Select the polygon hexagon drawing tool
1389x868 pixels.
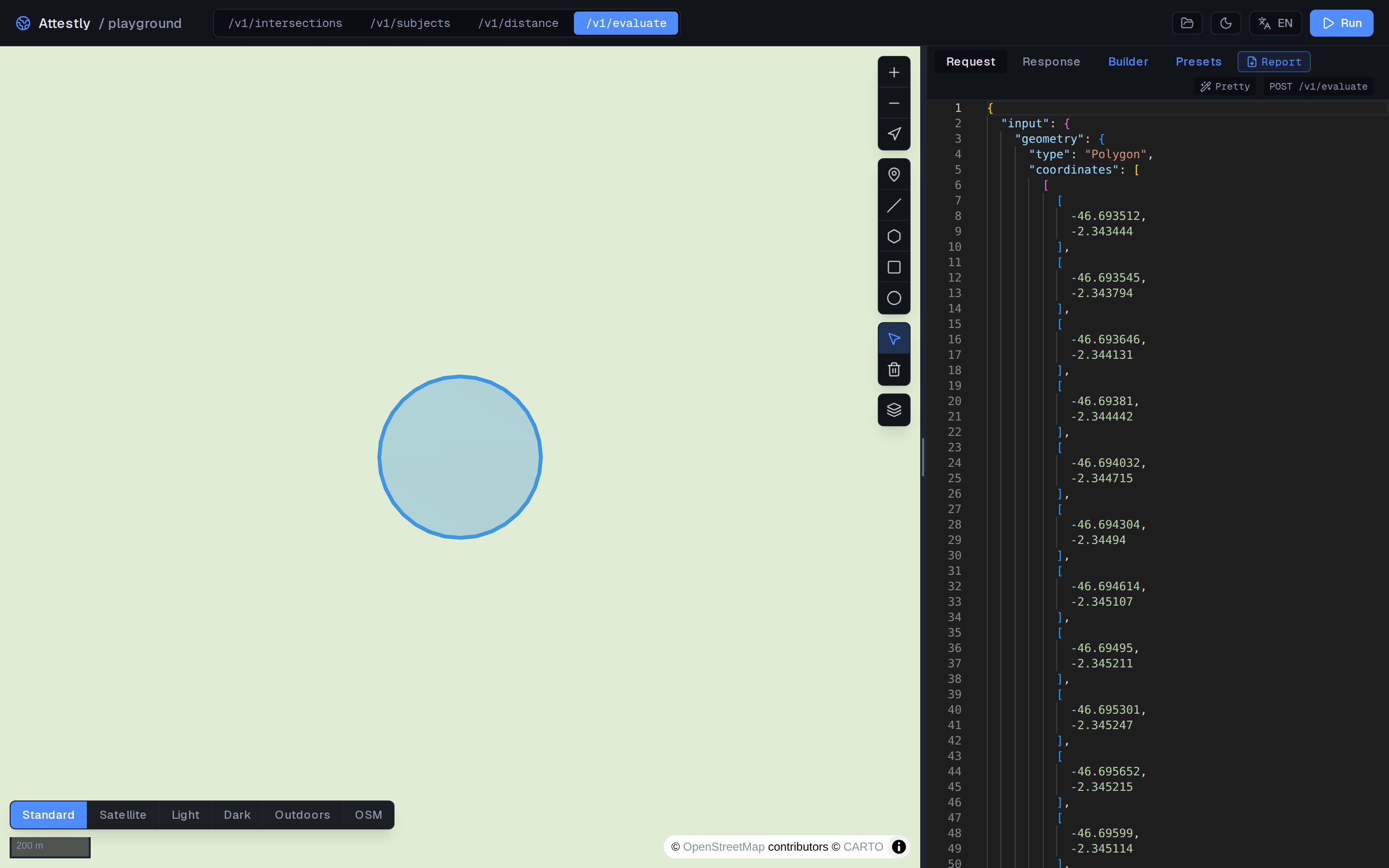pos(894,236)
